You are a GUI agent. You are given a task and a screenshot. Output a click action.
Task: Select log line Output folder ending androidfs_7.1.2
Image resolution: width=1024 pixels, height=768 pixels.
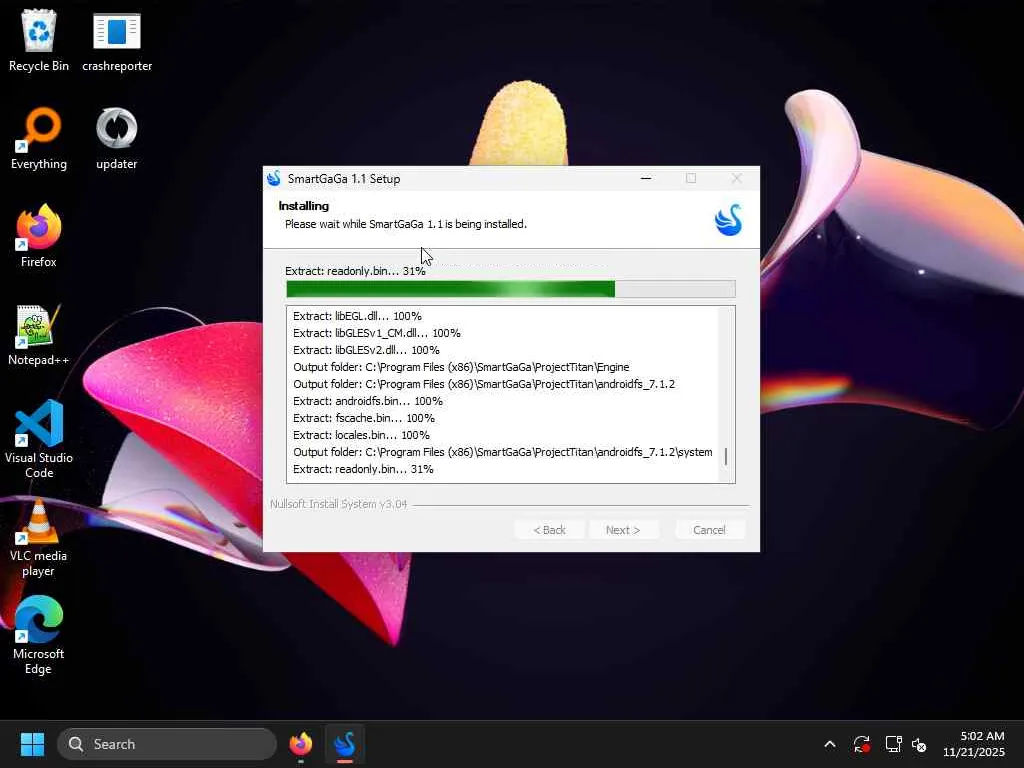pos(484,384)
